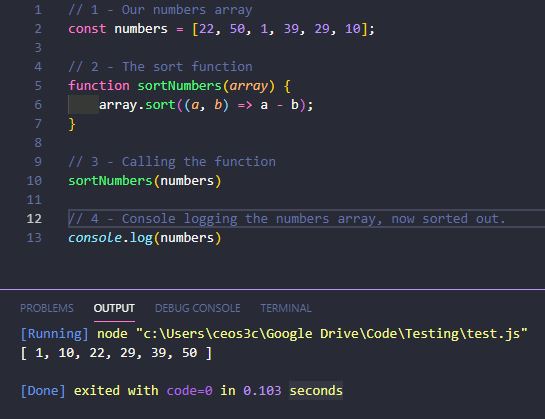Click line number 13 in the gutter

coord(34,237)
